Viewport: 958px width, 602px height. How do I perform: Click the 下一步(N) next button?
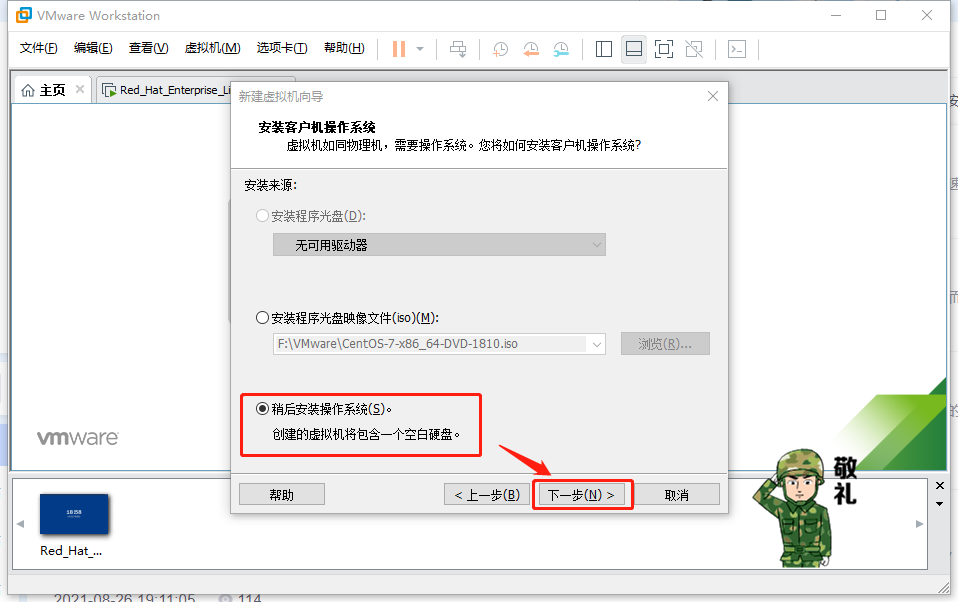[x=581, y=494]
